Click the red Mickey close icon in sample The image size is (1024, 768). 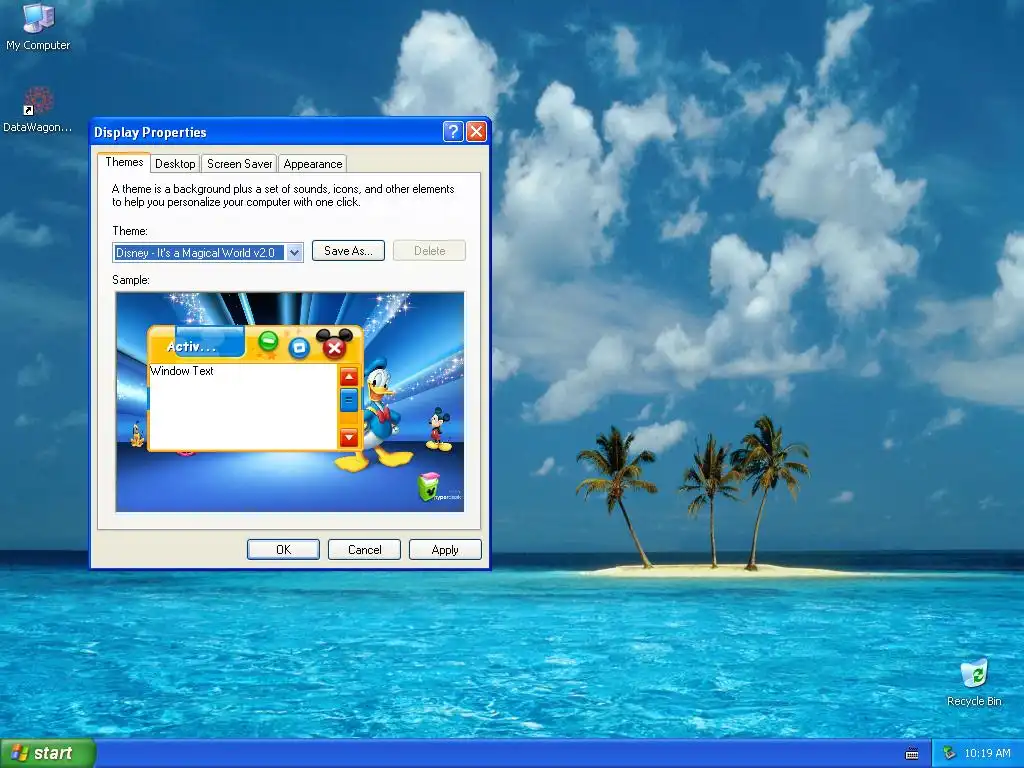334,344
